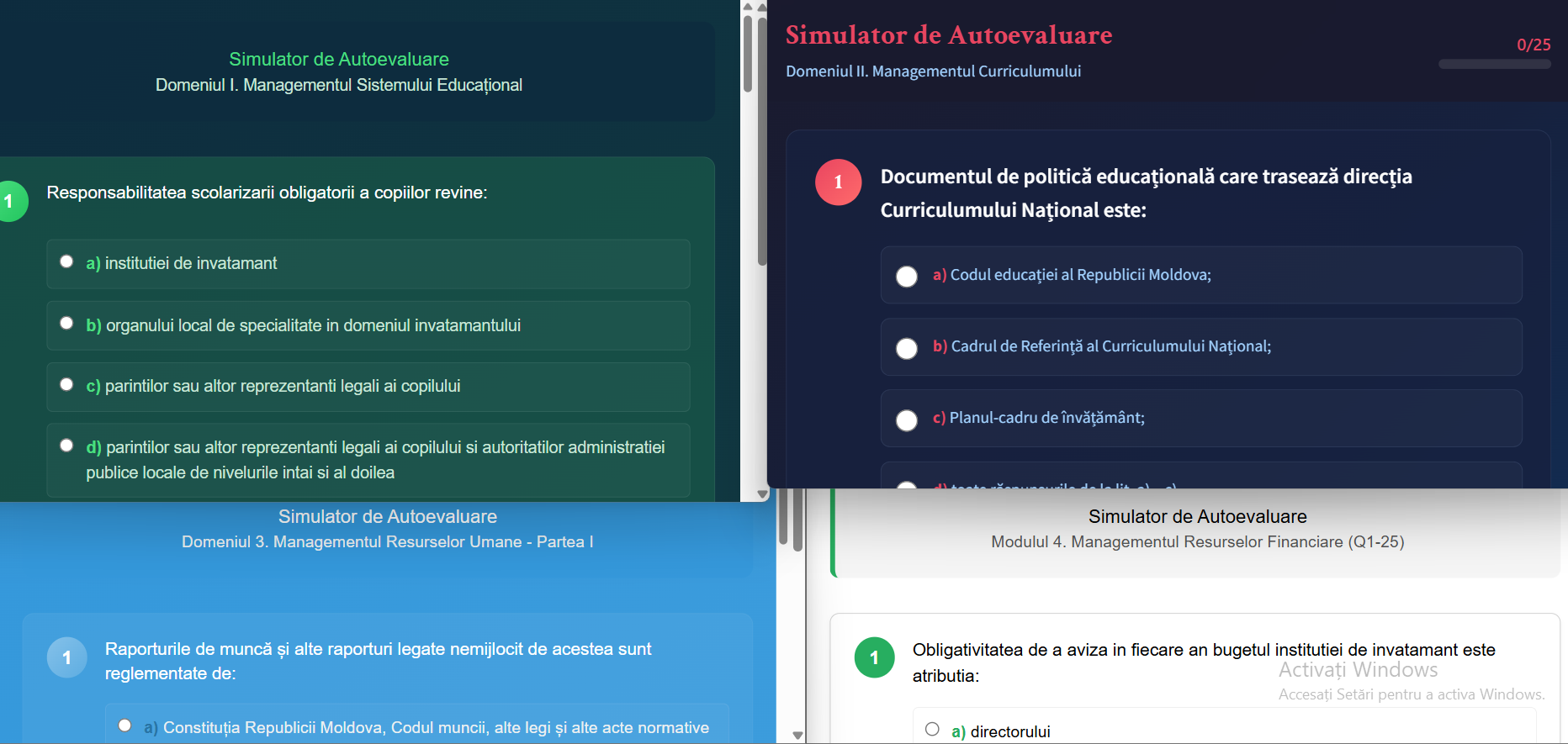Pick c) Planul-cadru de învățământ
This screenshot has height=744, width=1568.
click(x=907, y=419)
